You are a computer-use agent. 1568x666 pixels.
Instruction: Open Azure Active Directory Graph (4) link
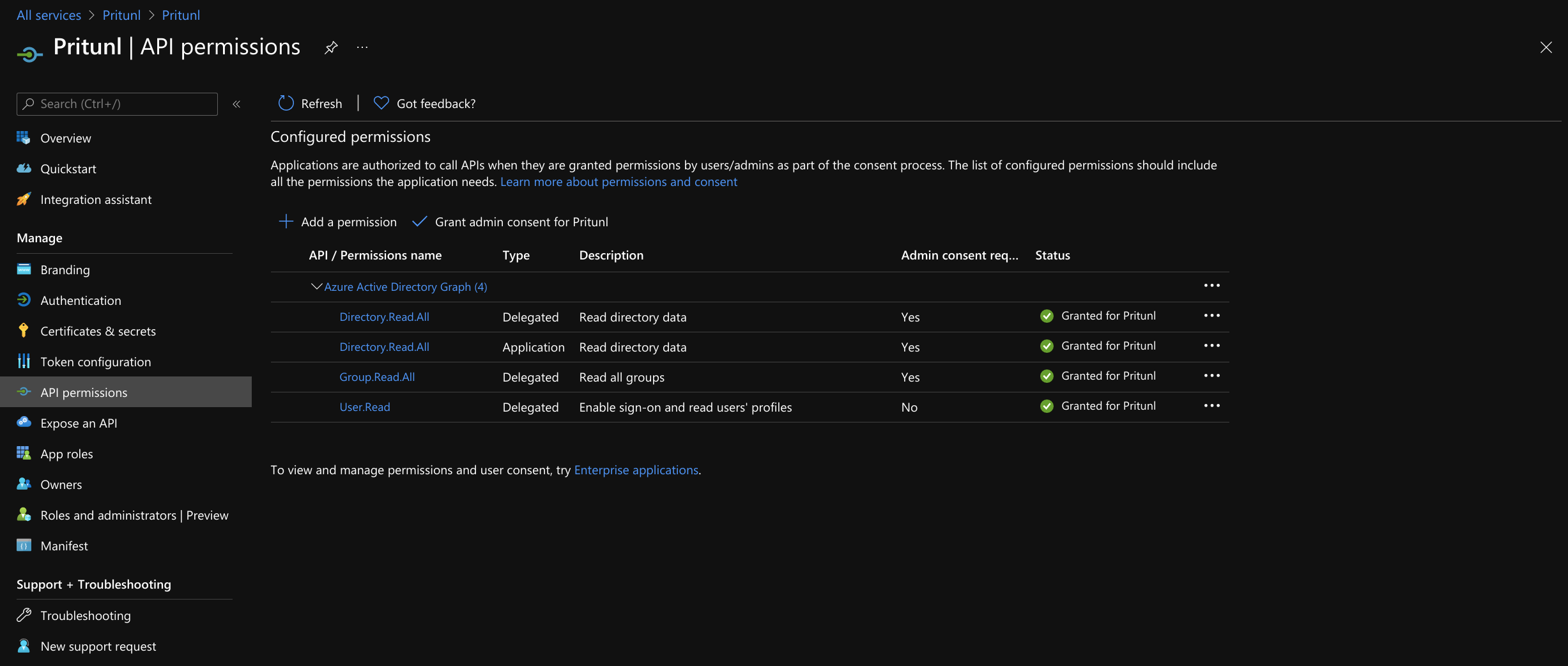[406, 287]
